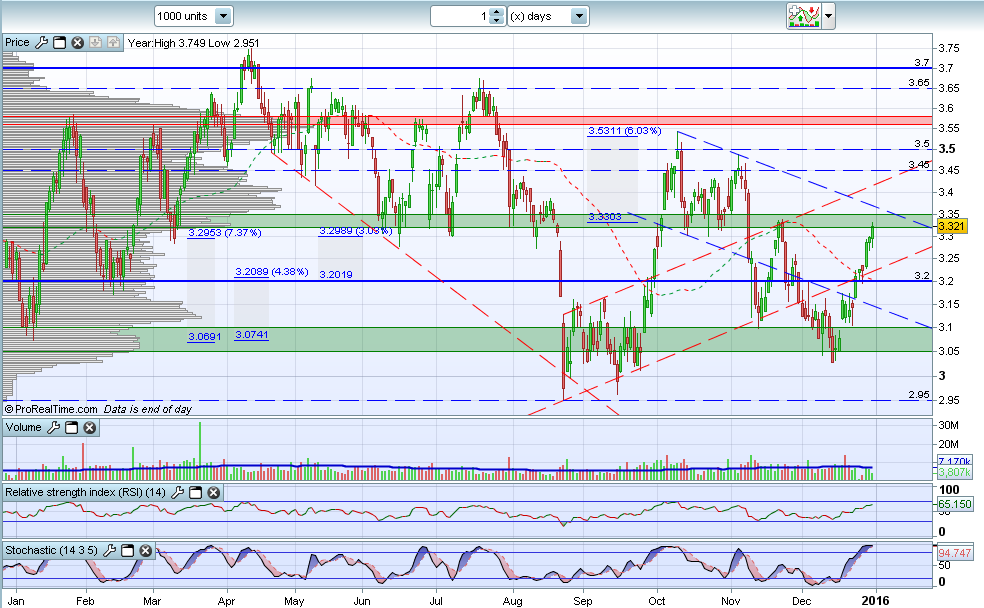
Task: Click the 3.75 price axis label
Action: [948, 48]
